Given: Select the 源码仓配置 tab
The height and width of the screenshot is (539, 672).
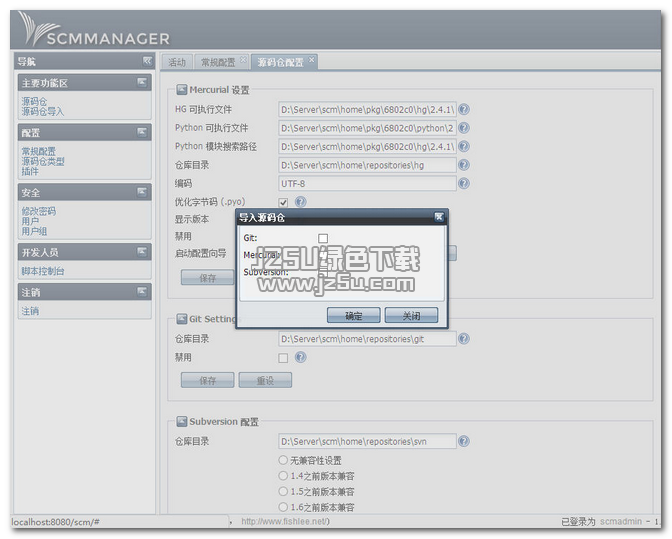Looking at the screenshot, I should (x=280, y=63).
